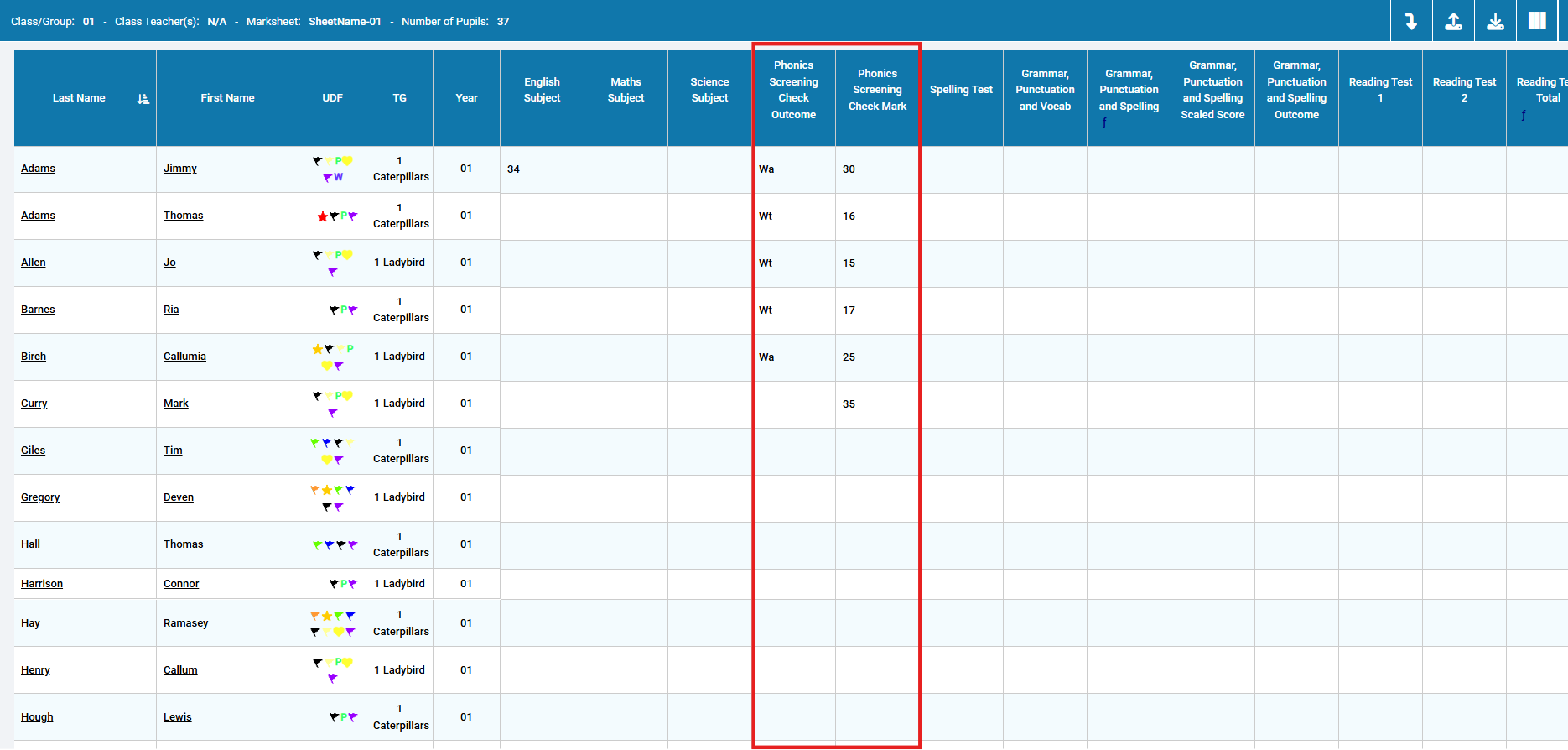This screenshot has height=750, width=1568.
Task: Click the turn-down arrow icon in top toolbar
Action: click(1411, 21)
